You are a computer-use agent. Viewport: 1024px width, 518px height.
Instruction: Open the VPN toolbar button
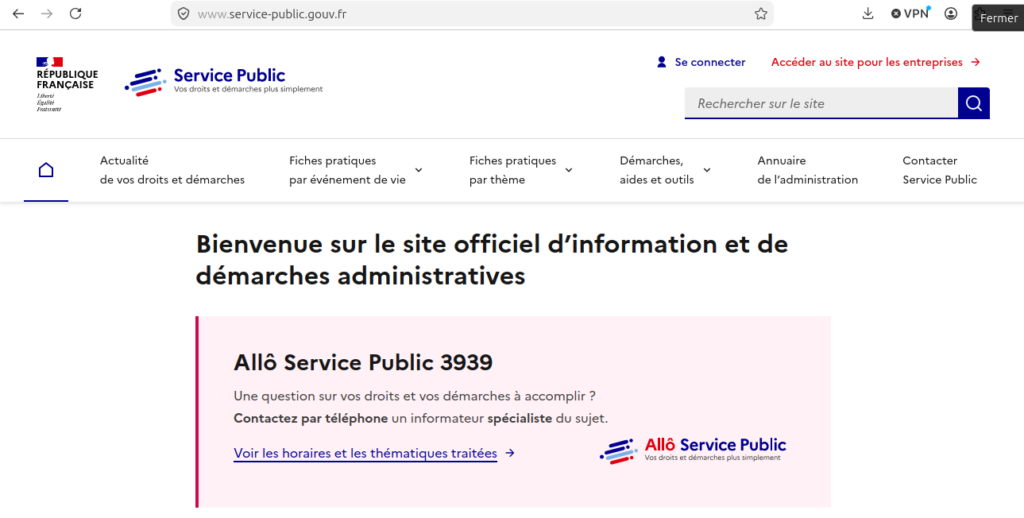pos(910,14)
